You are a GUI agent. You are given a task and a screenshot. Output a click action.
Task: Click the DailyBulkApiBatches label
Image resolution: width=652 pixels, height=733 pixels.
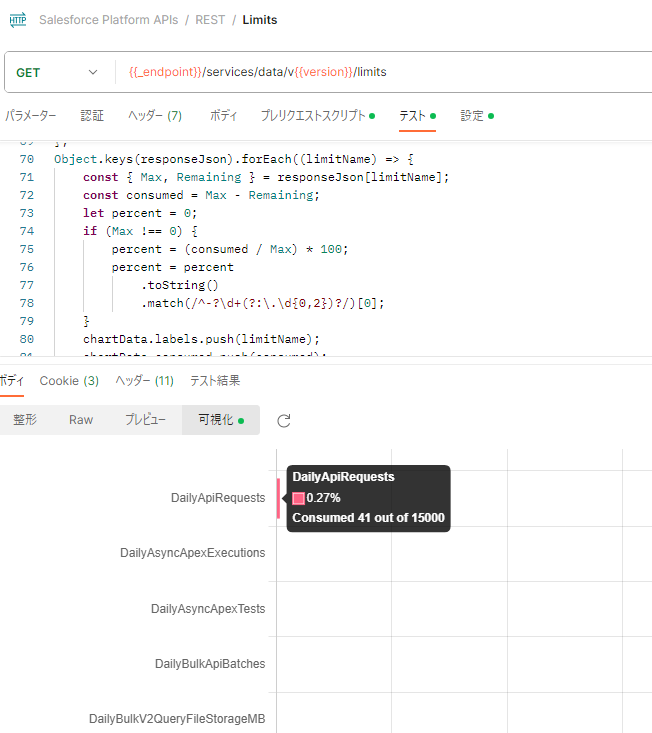pos(210,664)
